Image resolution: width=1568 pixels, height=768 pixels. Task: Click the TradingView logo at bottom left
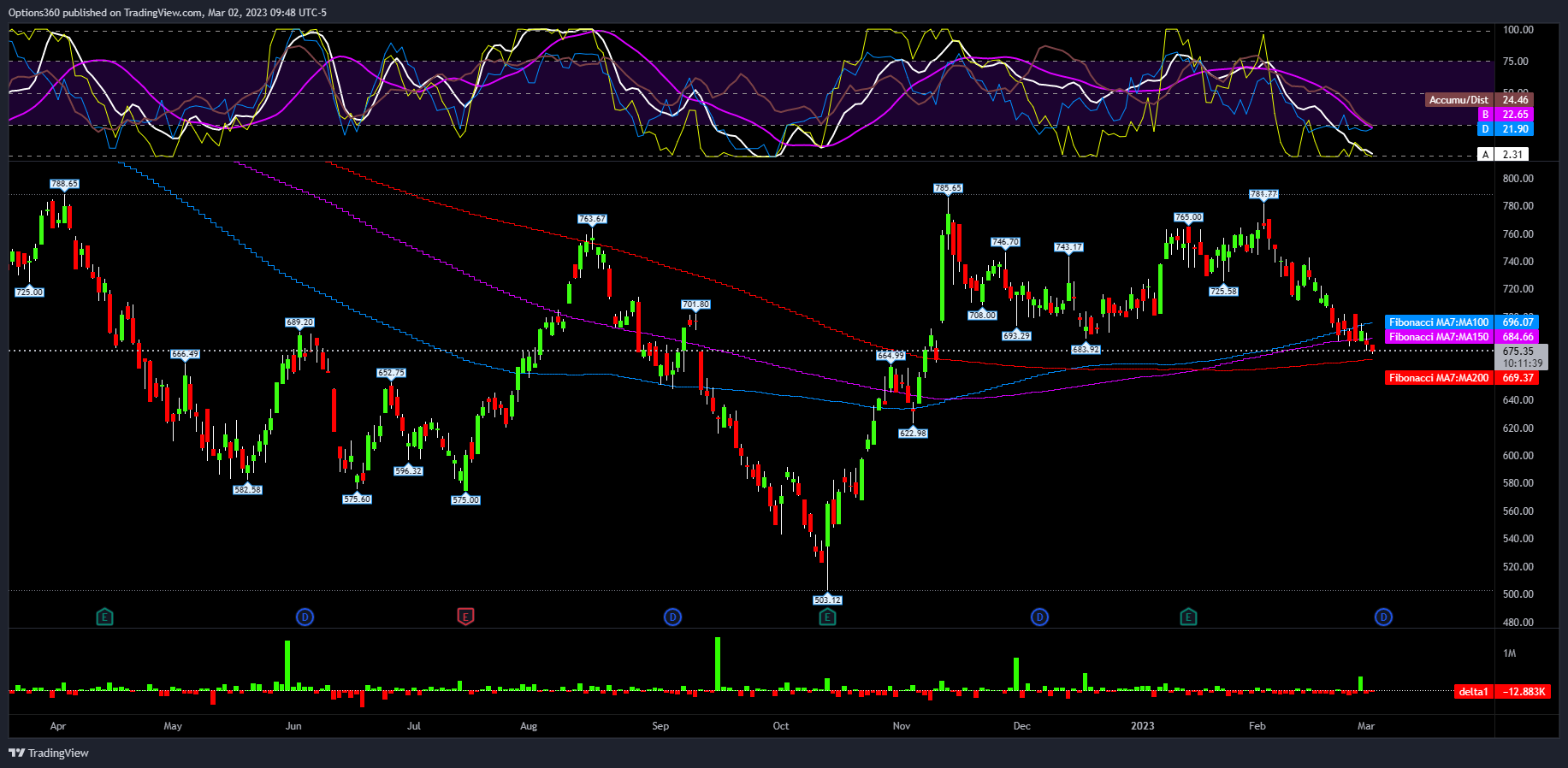49,753
